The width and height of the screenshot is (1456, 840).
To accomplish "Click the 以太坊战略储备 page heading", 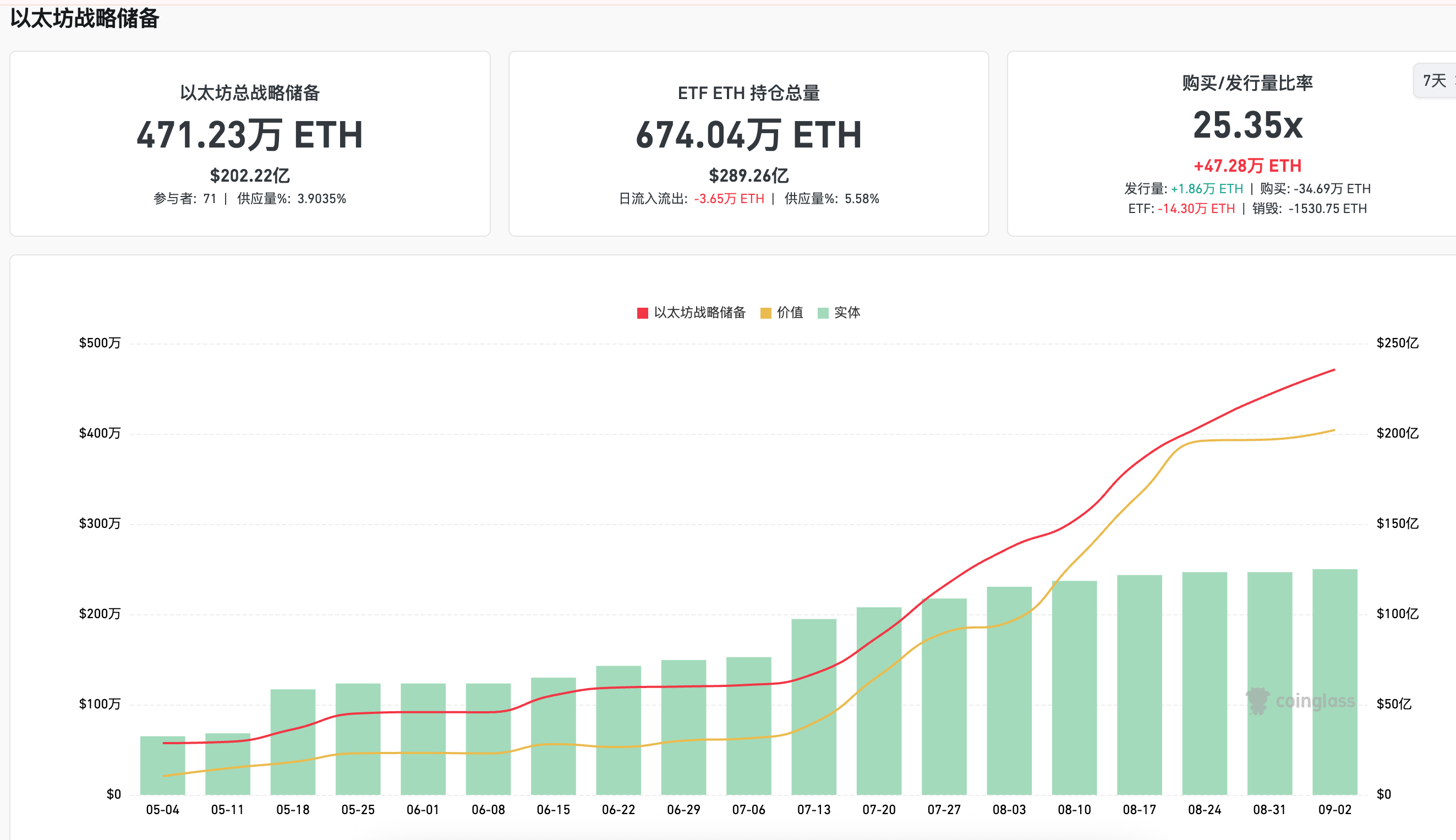I will click(x=85, y=19).
